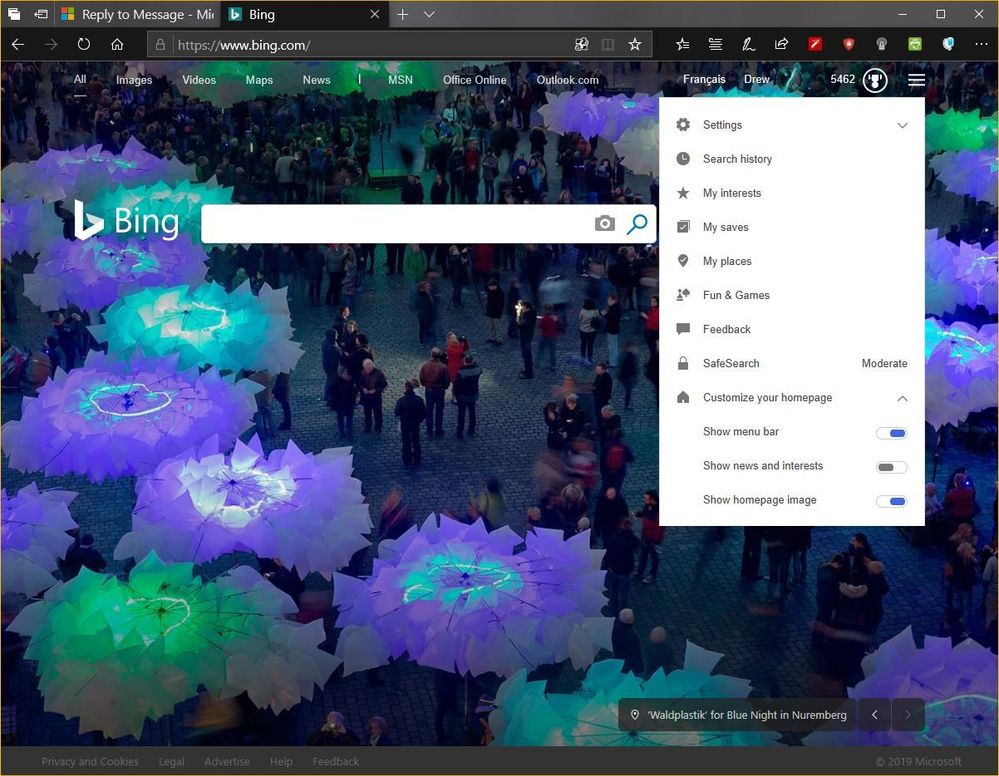
Task: Open Privacy and Cookies
Action: coord(90,761)
